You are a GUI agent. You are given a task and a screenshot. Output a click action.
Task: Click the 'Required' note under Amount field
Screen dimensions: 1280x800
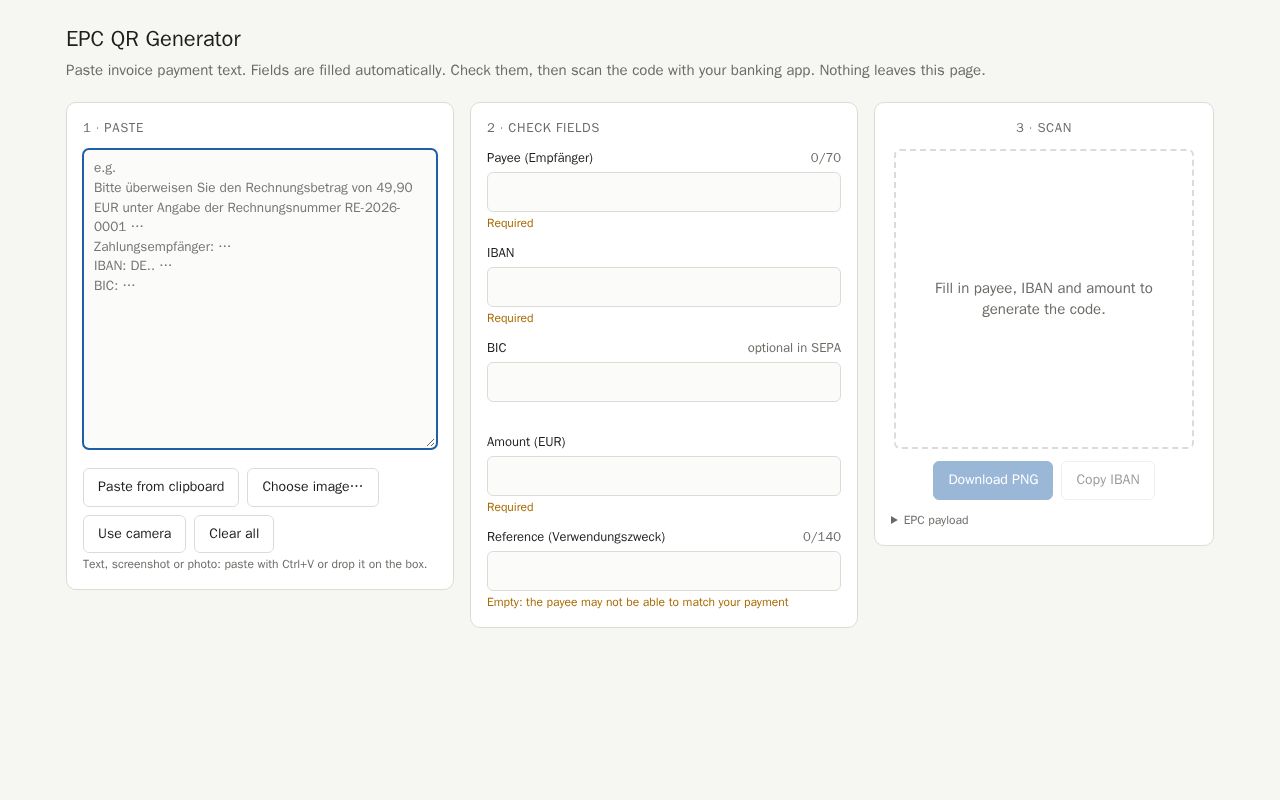point(510,507)
